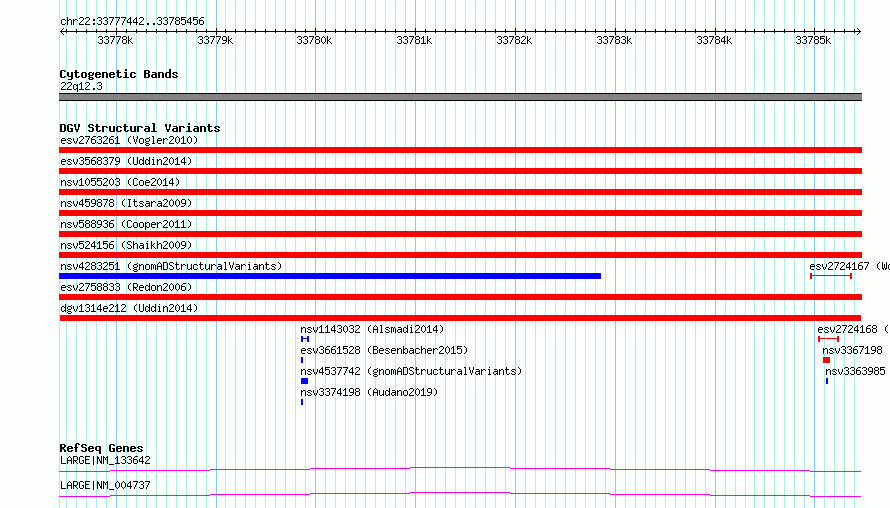
Task: Select the red bar under dgv1314e212
Action: pyautogui.click(x=460, y=318)
